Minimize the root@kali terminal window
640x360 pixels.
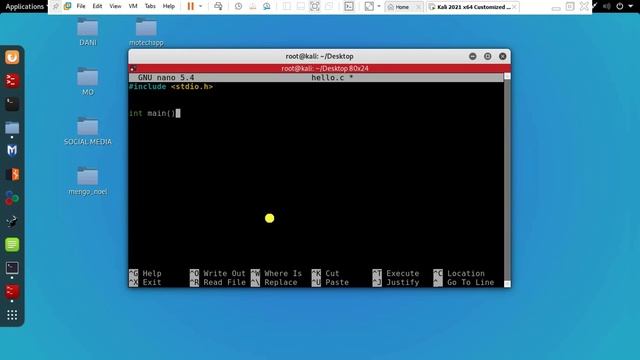pos(473,56)
